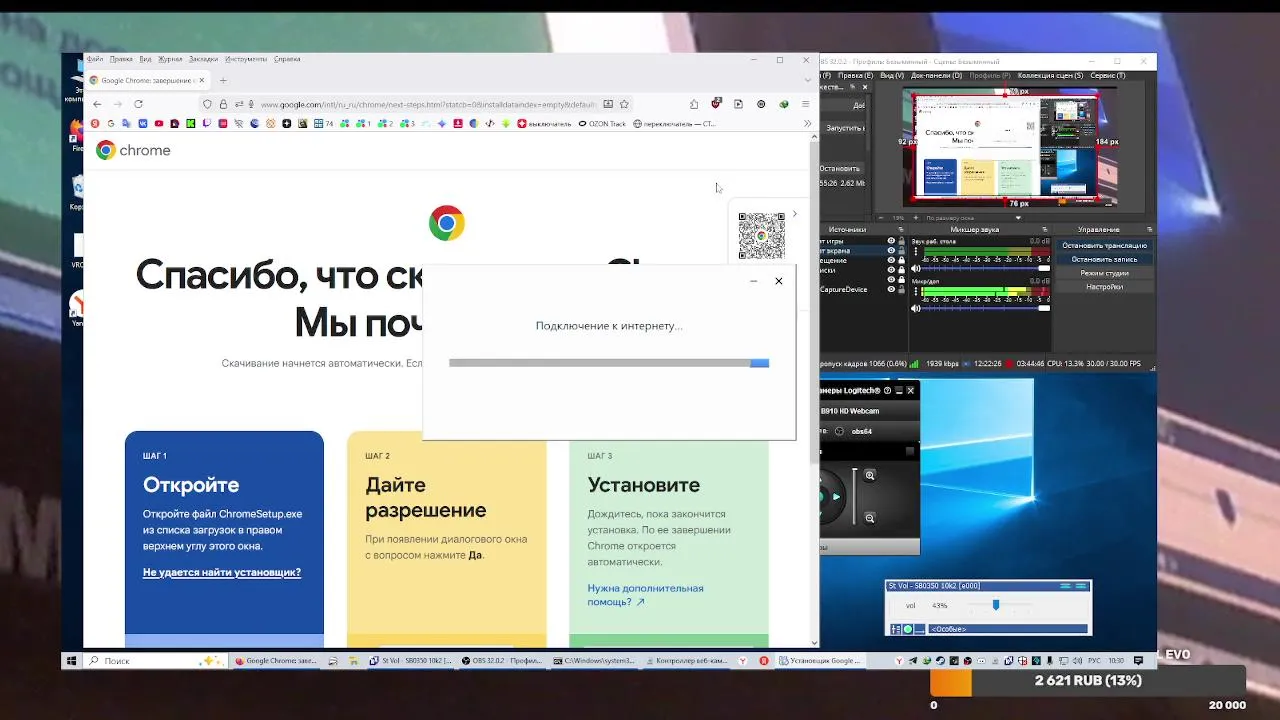Select the Google Chrome browser tab
Viewport: 1280px width, 720px height.
[x=146, y=80]
